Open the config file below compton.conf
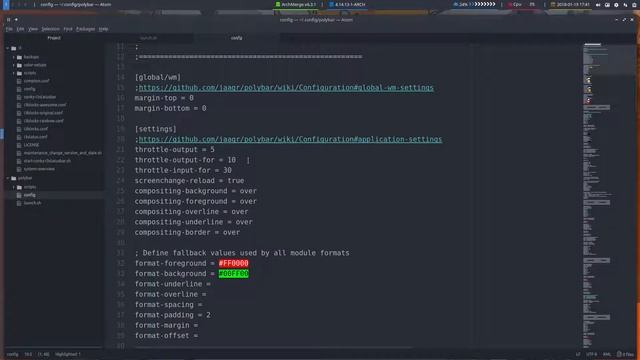Image resolution: width=640 pixels, height=360 pixels. [x=29, y=89]
